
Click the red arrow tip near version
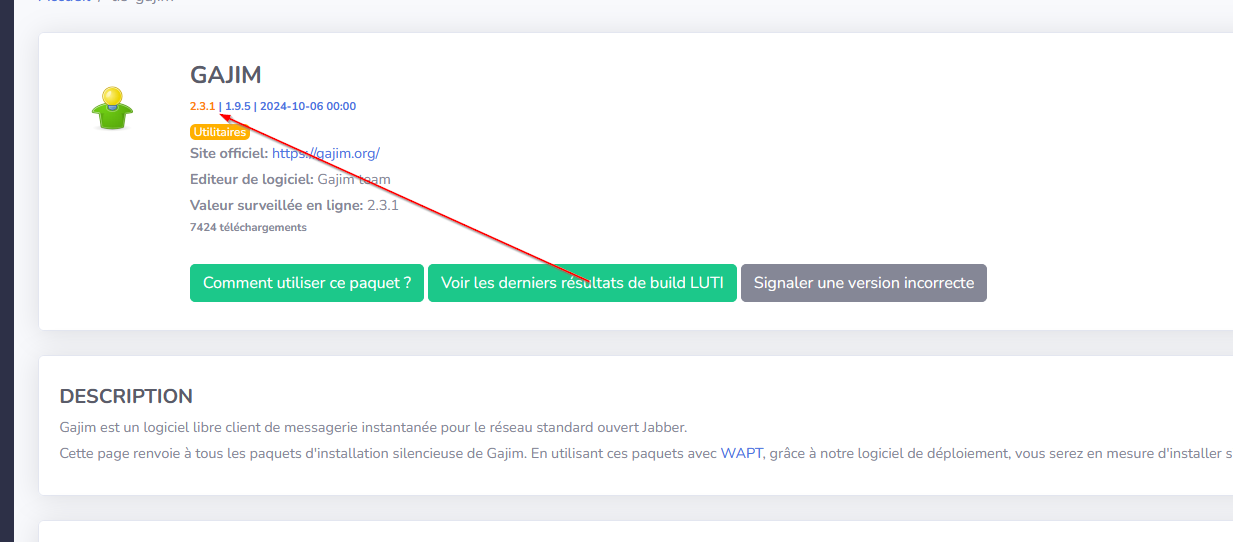[221, 116]
